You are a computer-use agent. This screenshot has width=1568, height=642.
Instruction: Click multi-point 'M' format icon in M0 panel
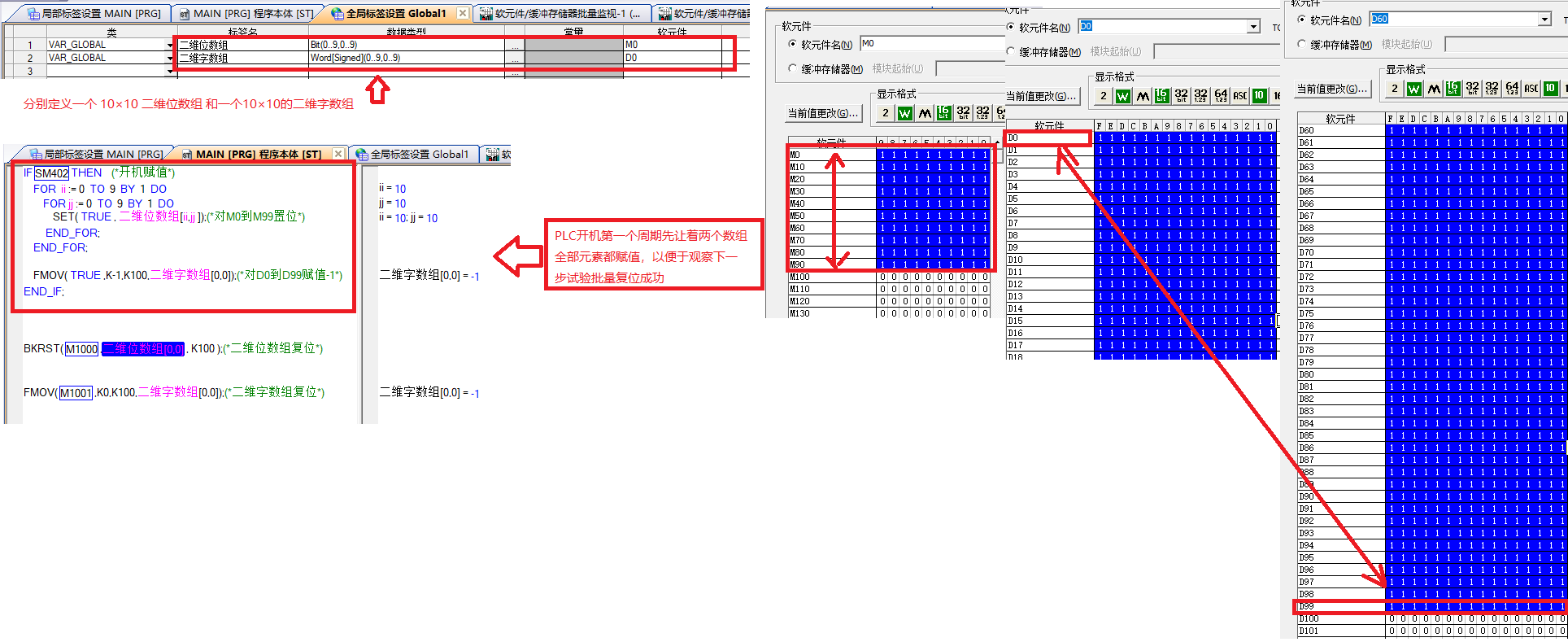coord(925,113)
